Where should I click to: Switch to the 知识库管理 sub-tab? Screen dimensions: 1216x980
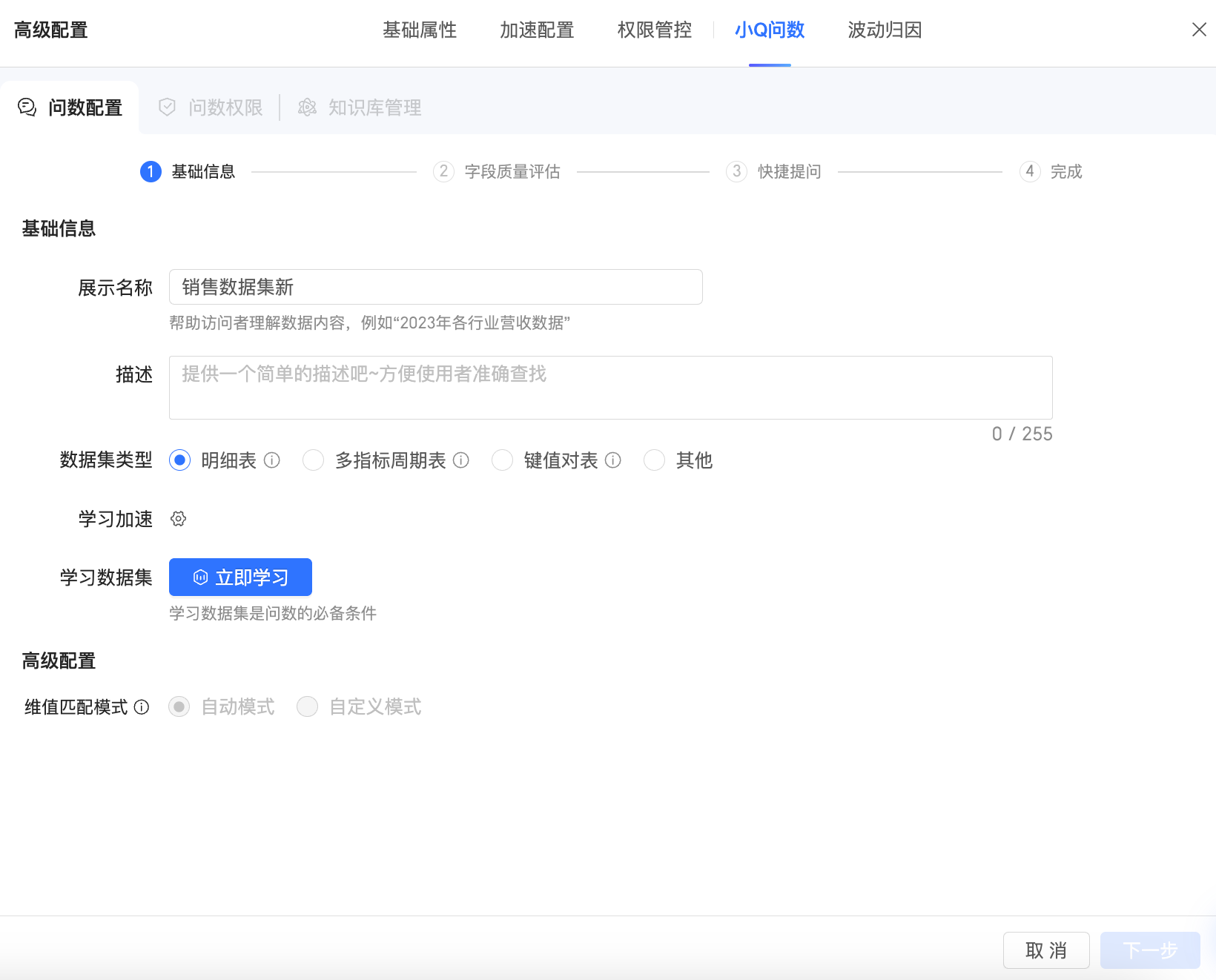(x=360, y=107)
